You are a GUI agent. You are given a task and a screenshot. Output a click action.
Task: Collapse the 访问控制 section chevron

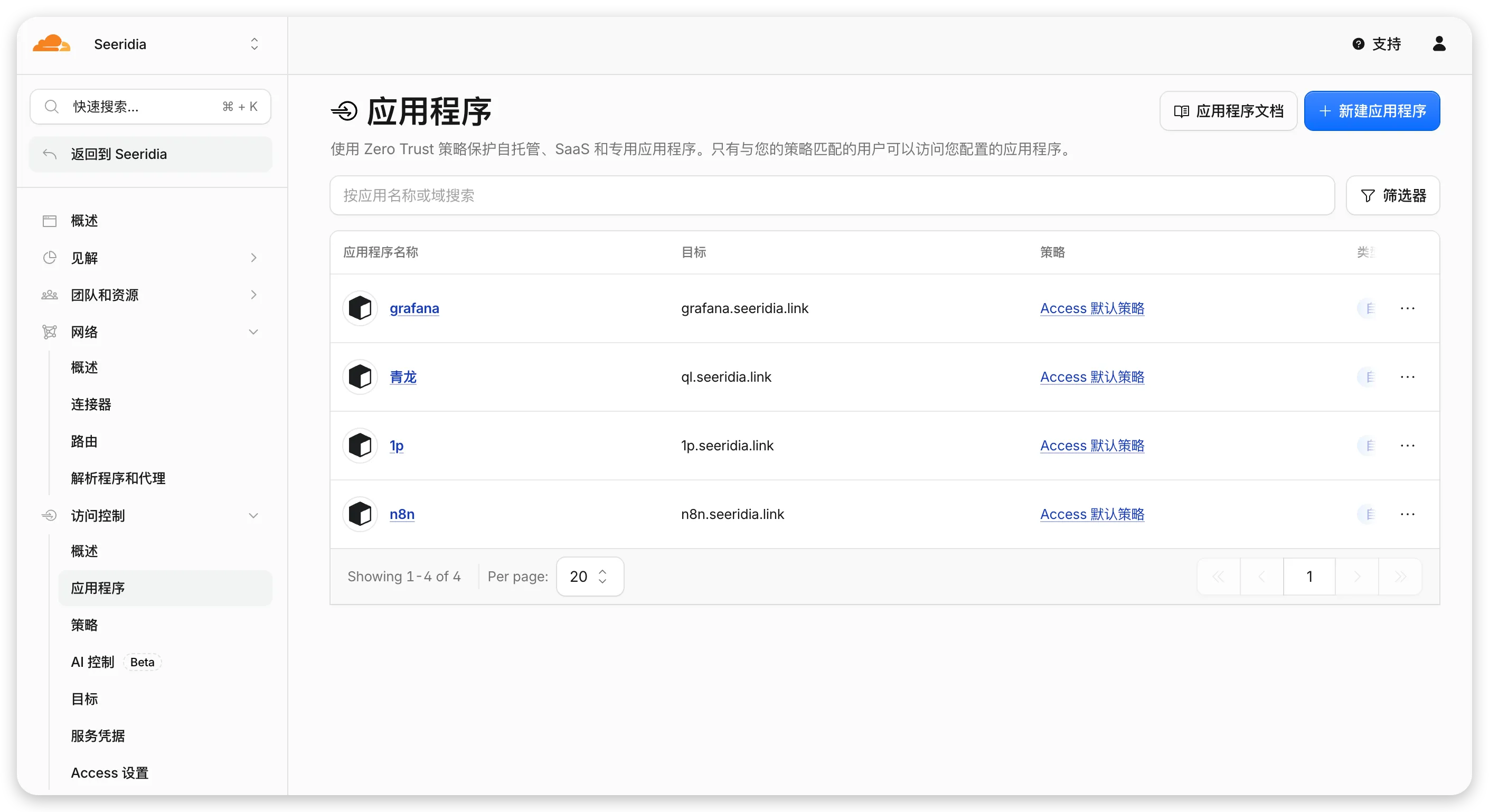(253, 515)
